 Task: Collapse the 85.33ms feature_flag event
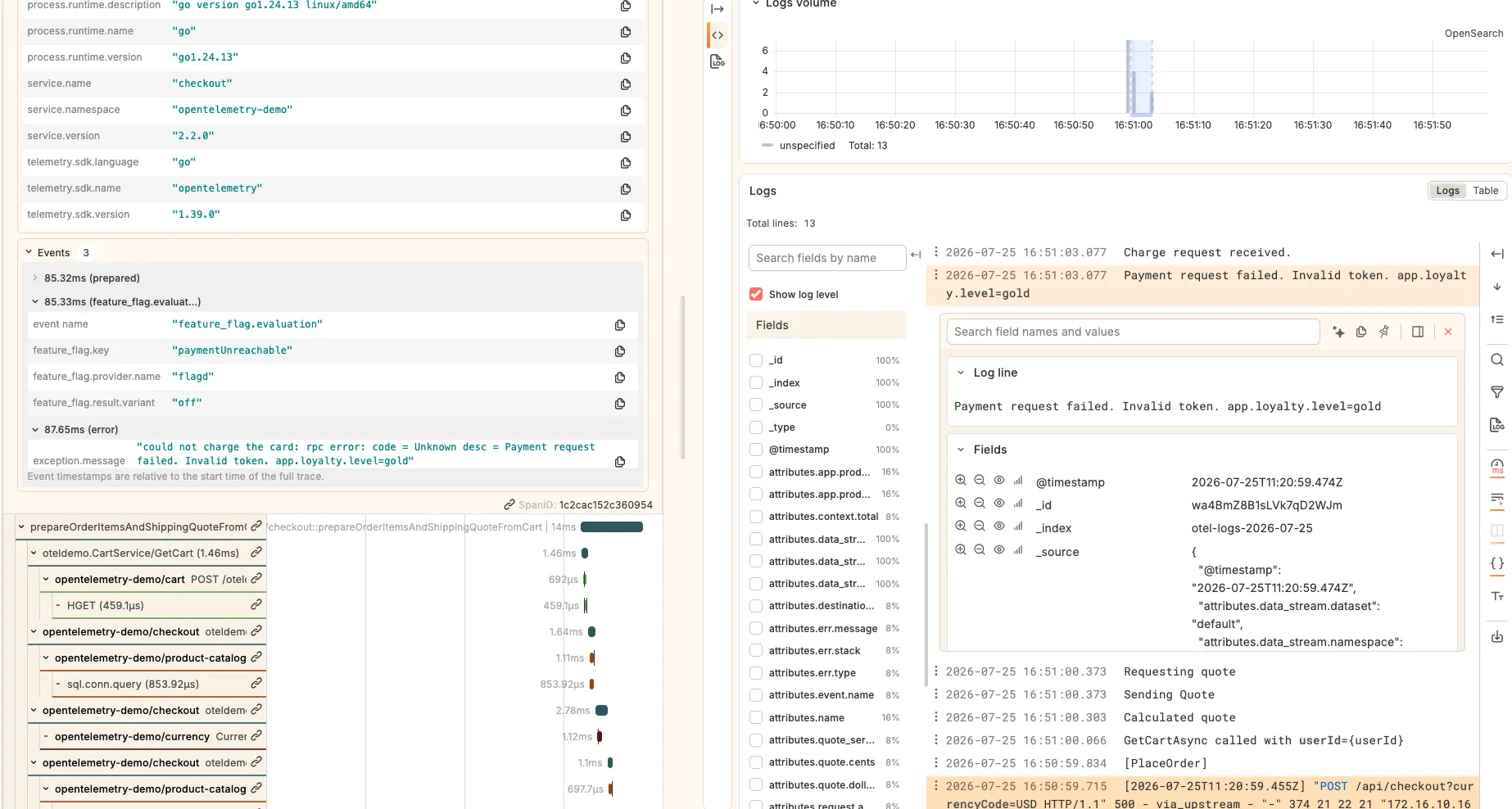[35, 302]
